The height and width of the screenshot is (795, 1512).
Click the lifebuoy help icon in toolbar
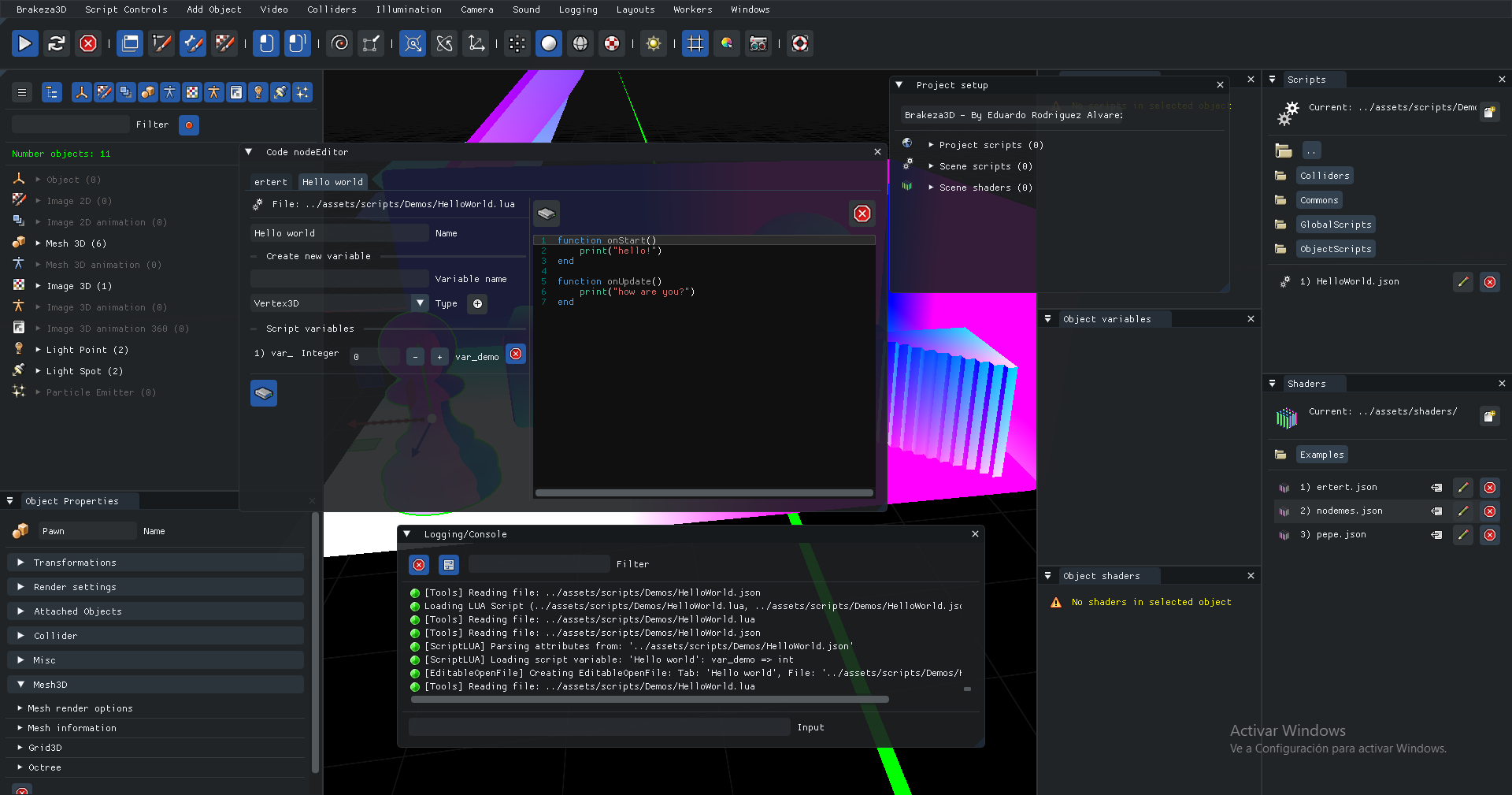coord(799,43)
